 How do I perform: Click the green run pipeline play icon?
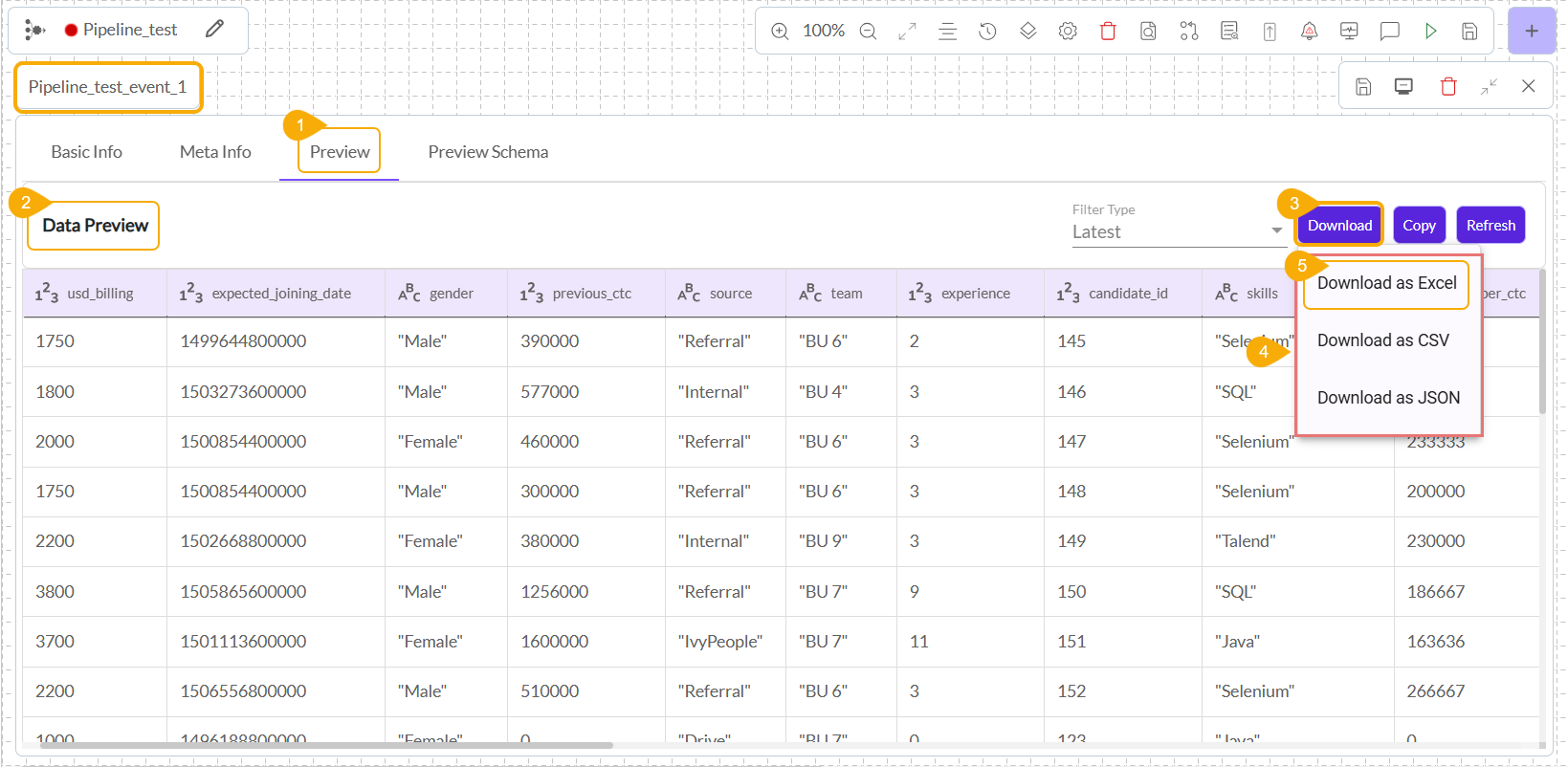pos(1430,32)
